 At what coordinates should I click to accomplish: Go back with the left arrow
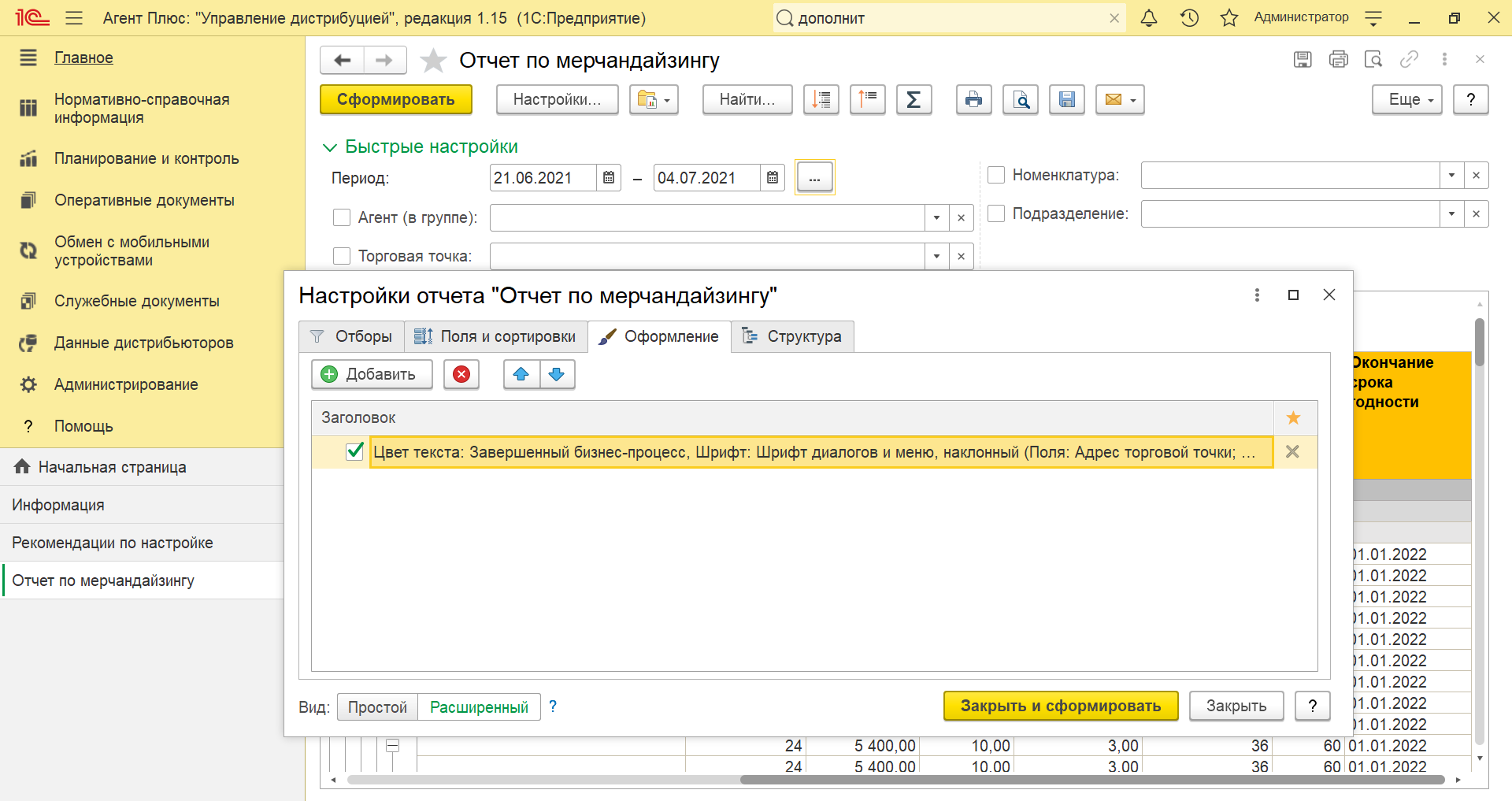[343, 60]
